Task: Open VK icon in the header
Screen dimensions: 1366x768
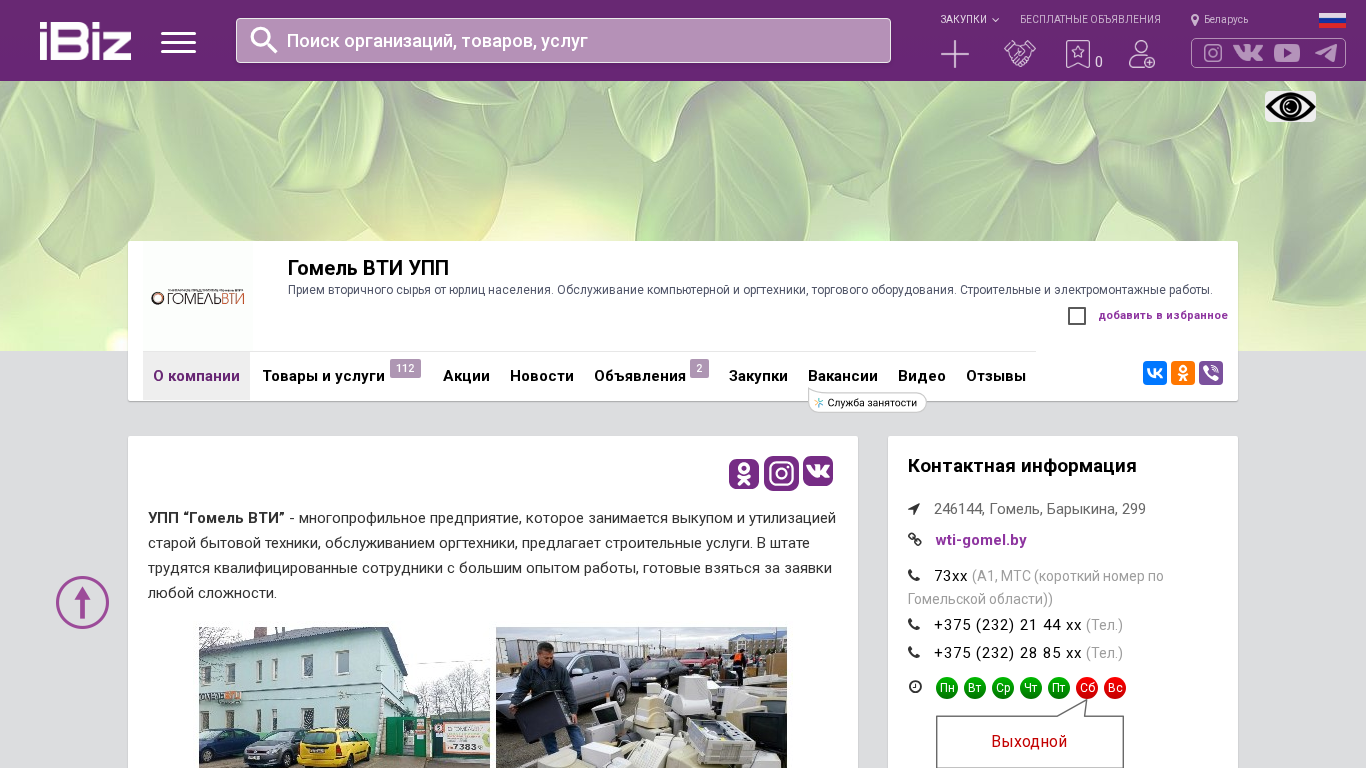Action: coord(1248,53)
